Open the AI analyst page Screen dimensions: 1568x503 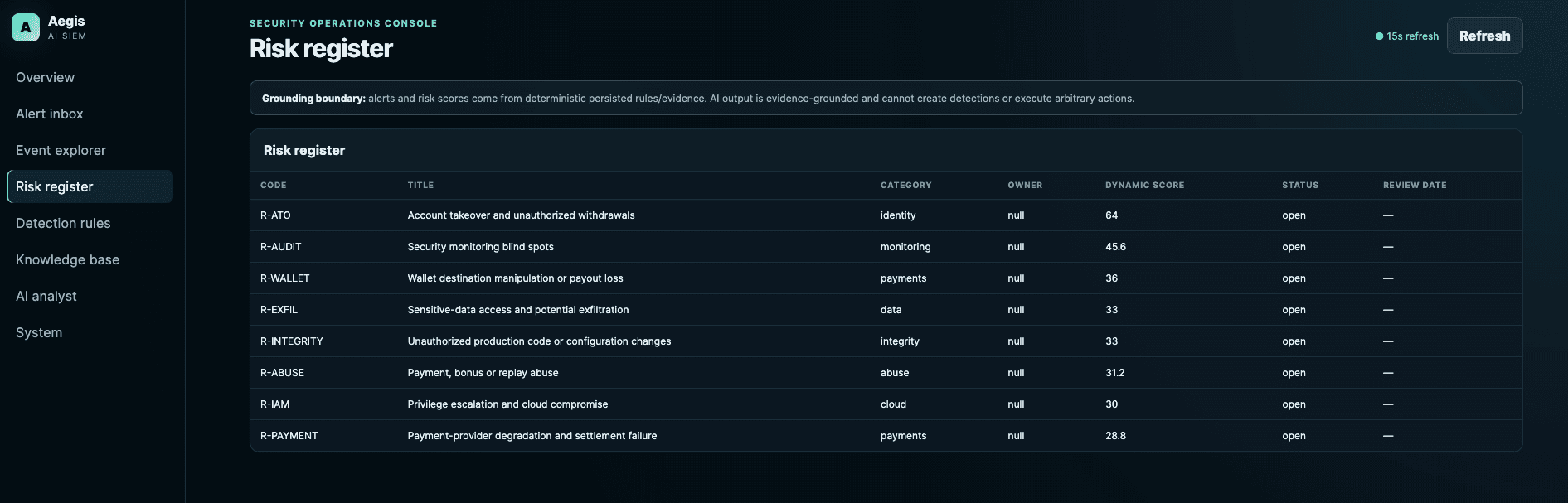click(x=46, y=296)
